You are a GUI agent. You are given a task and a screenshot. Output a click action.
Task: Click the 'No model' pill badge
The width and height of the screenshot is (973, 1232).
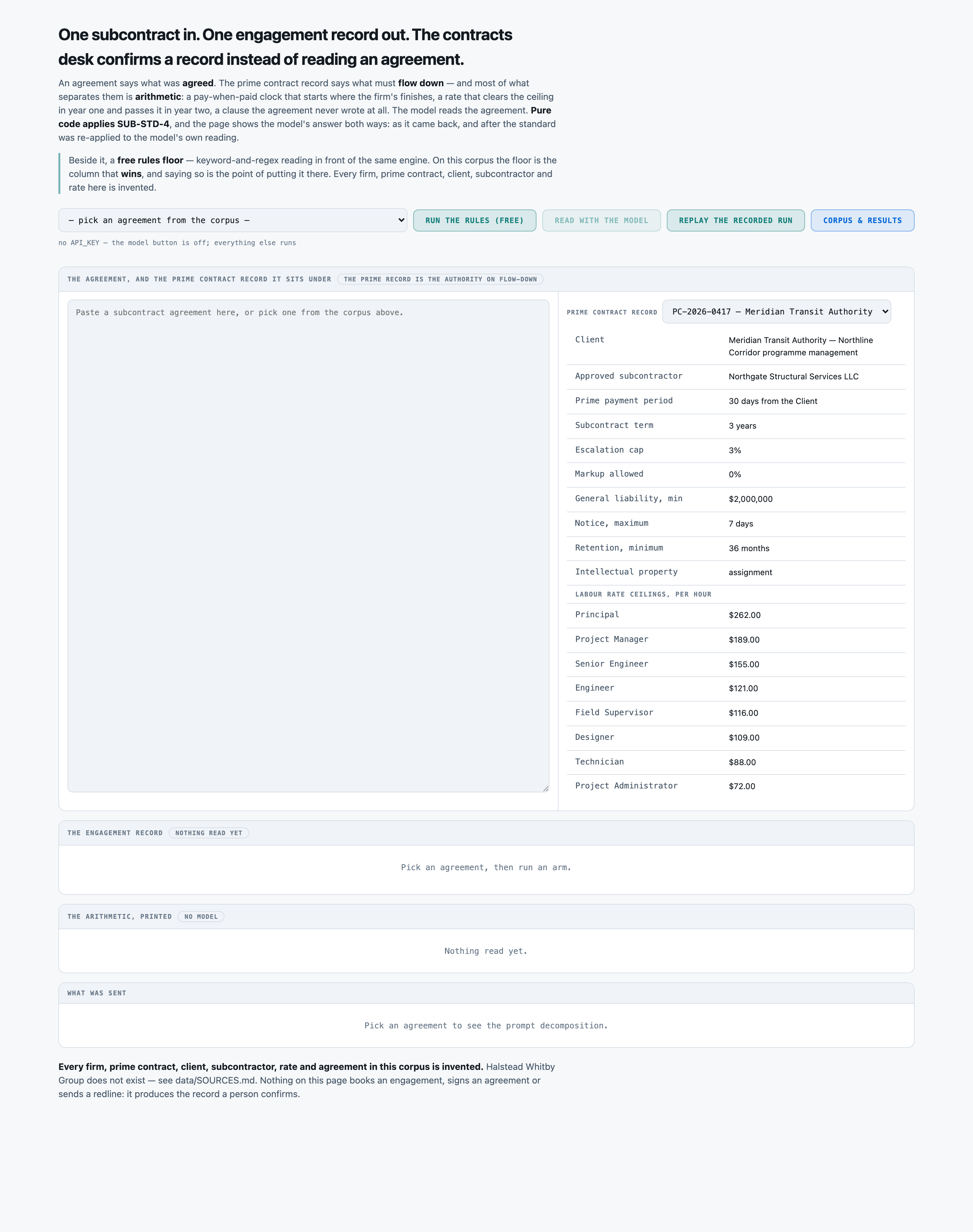tap(201, 917)
